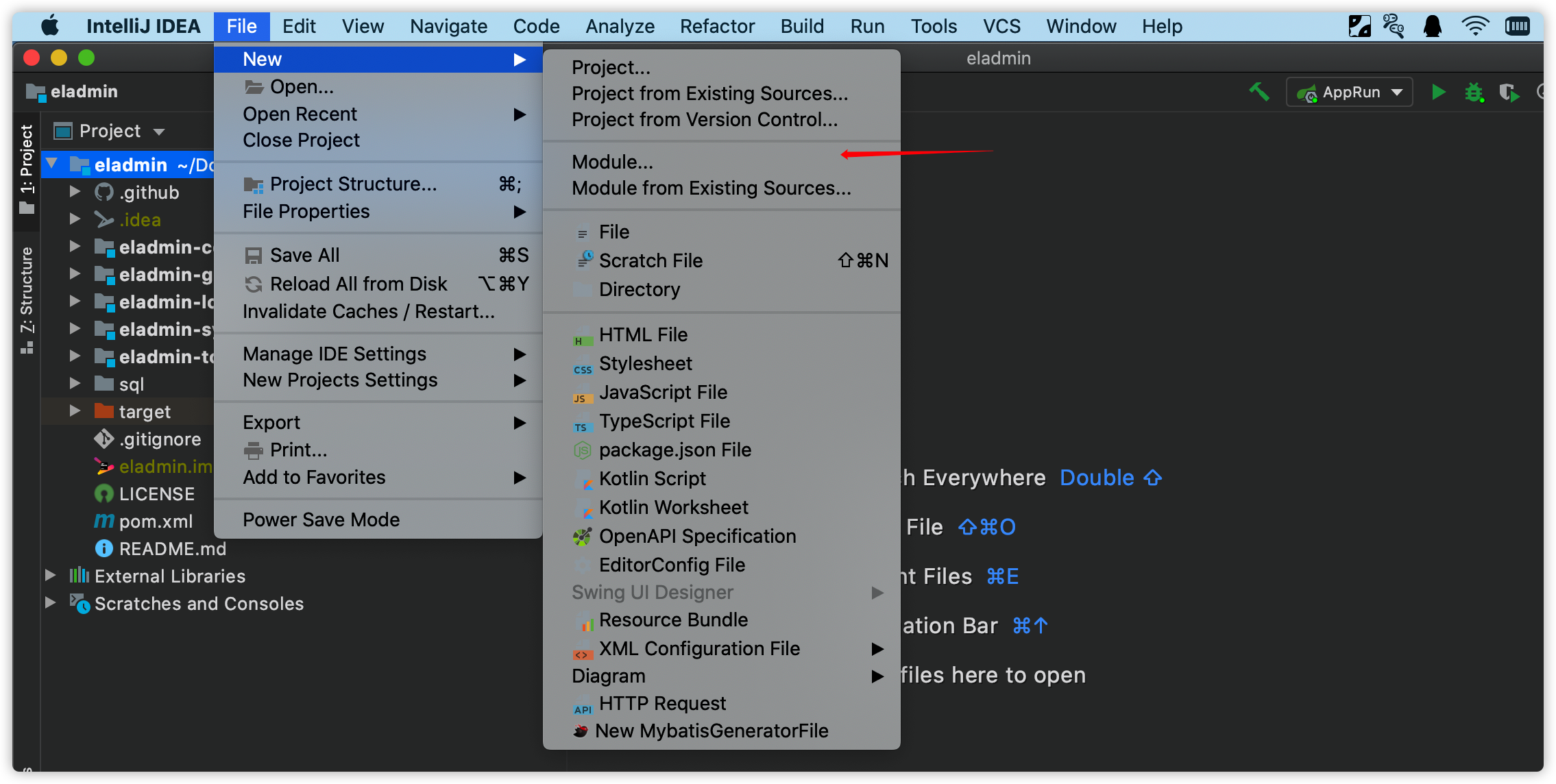Screen dimensions: 1556x784
Task: Click the Reload All from Disk icon
Action: click(254, 284)
